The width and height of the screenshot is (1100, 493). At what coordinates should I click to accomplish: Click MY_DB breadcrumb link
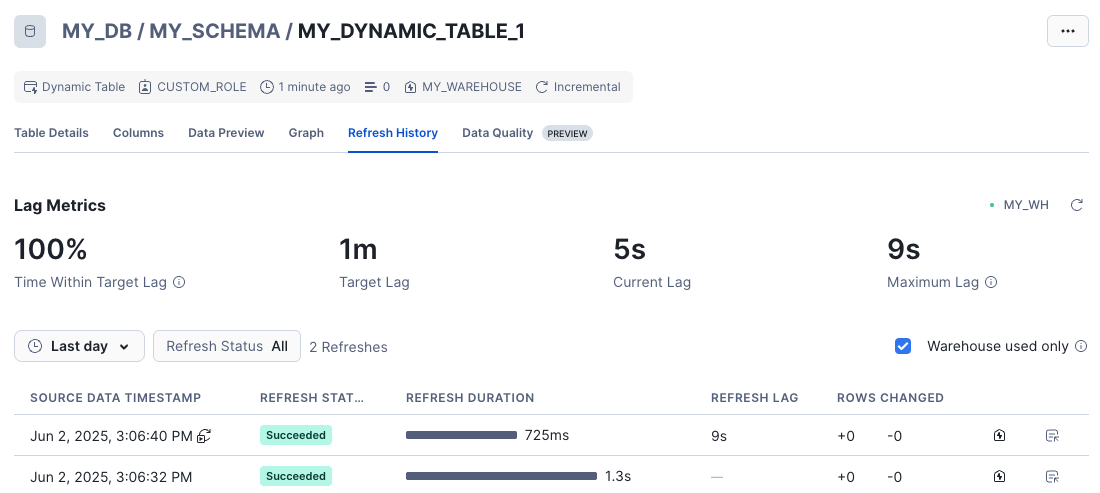click(x=101, y=31)
